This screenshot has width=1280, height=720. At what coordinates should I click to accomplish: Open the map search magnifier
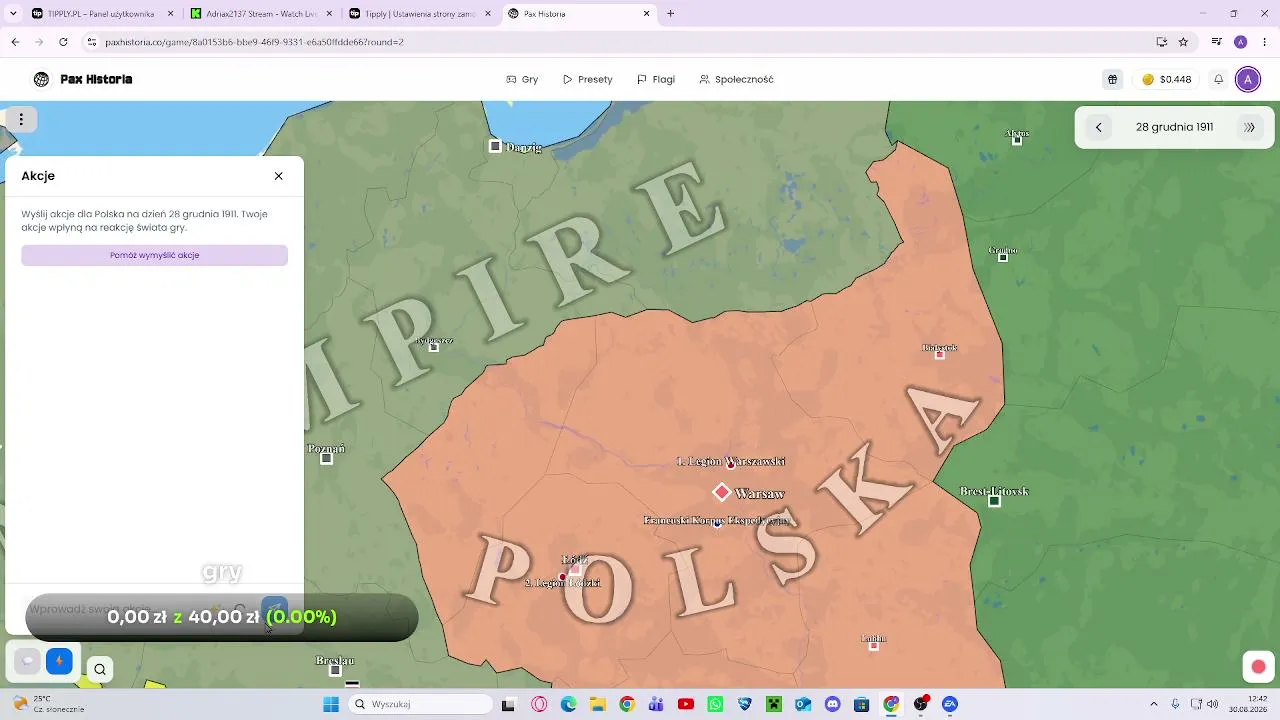(x=100, y=669)
